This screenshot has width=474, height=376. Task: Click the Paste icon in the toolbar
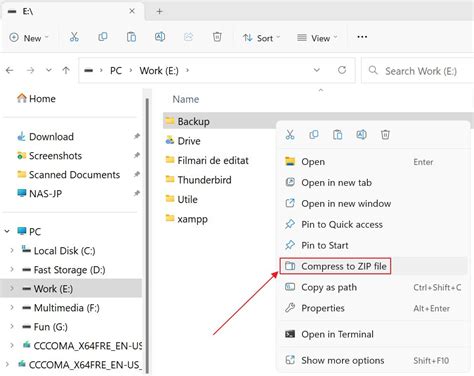point(131,37)
